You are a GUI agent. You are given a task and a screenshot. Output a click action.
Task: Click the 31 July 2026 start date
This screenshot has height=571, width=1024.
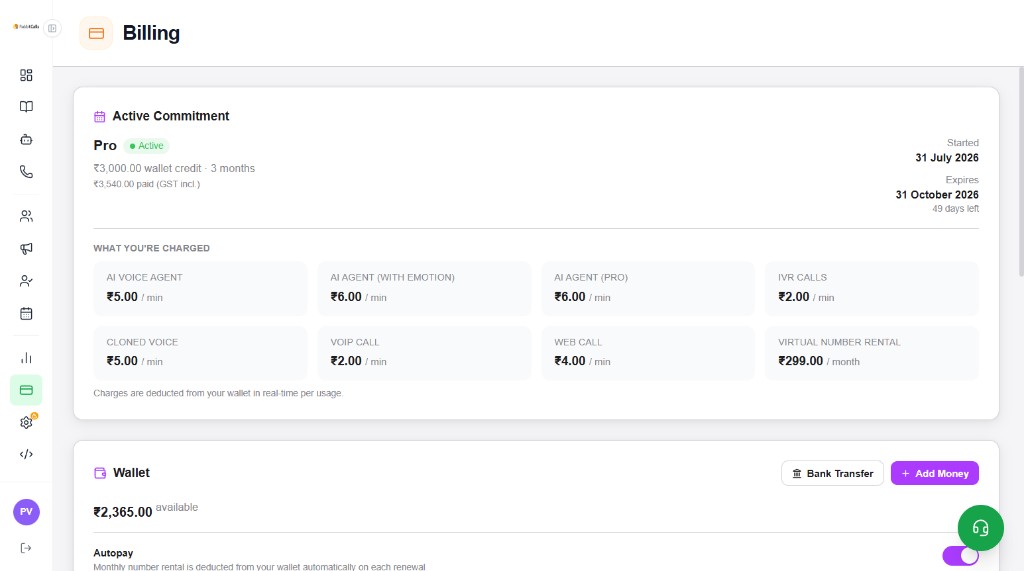(x=947, y=157)
